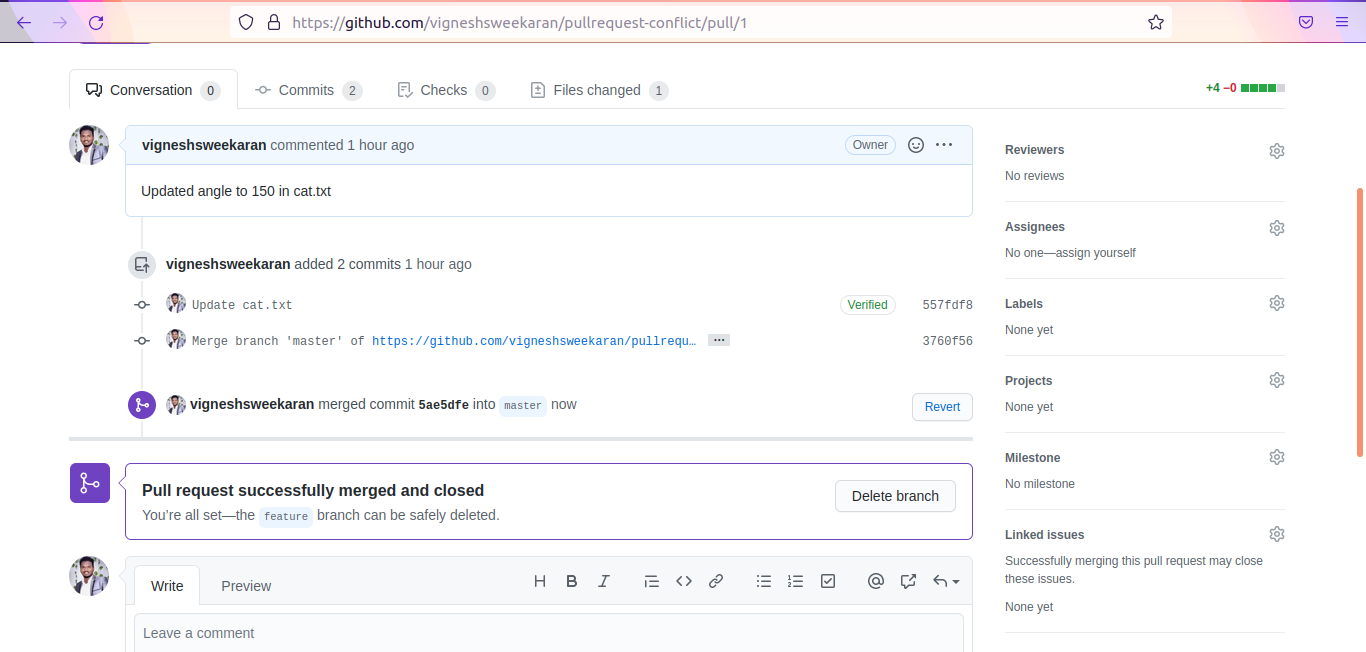Open commit hash 3760f56
Screen dimensions: 1366x652
947,341
